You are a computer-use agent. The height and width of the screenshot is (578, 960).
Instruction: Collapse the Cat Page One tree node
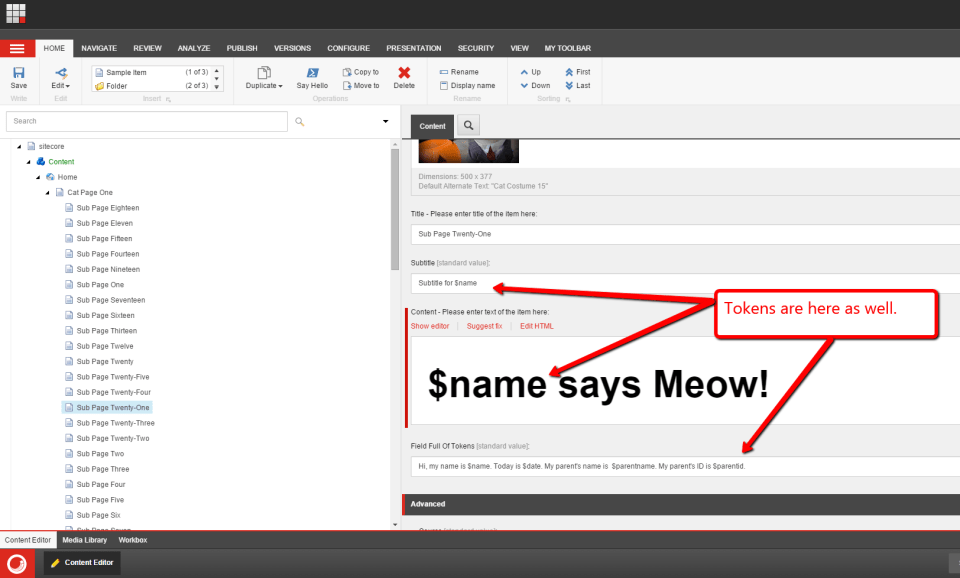47,193
